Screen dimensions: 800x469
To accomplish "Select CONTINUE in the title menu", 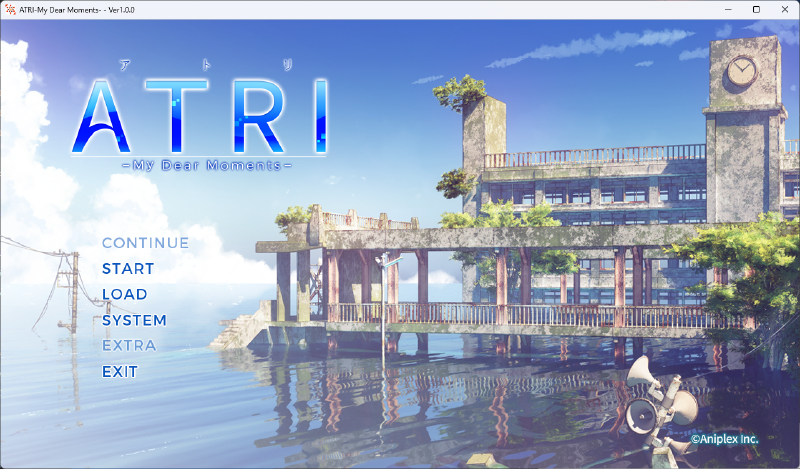I will click(x=145, y=243).
